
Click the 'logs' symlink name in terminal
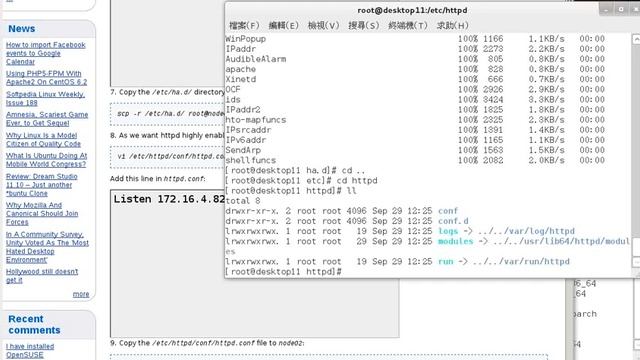click(x=448, y=231)
